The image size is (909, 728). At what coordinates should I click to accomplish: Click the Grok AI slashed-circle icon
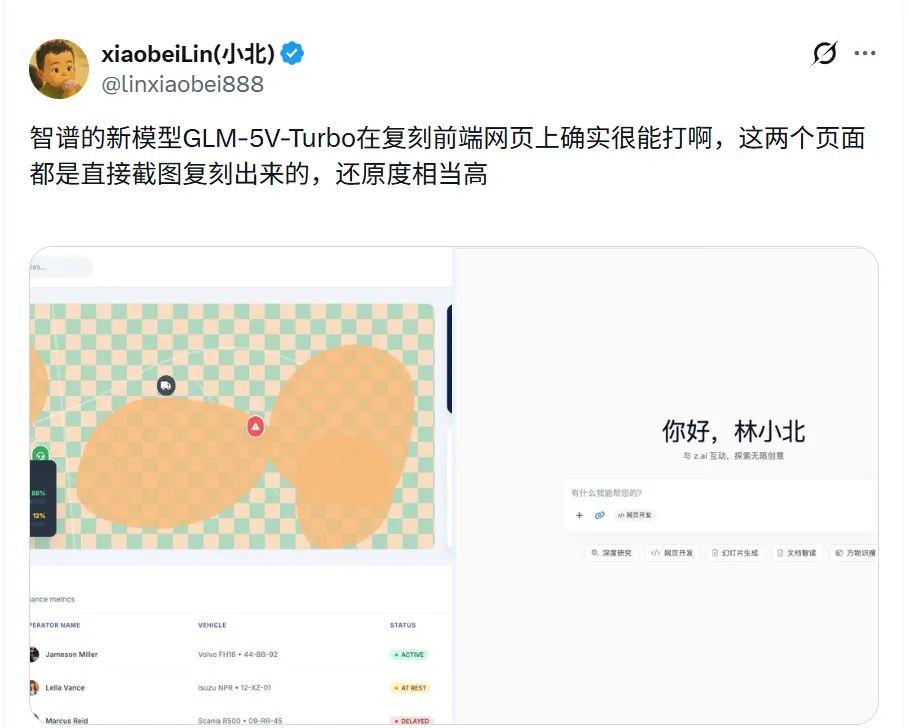(824, 53)
